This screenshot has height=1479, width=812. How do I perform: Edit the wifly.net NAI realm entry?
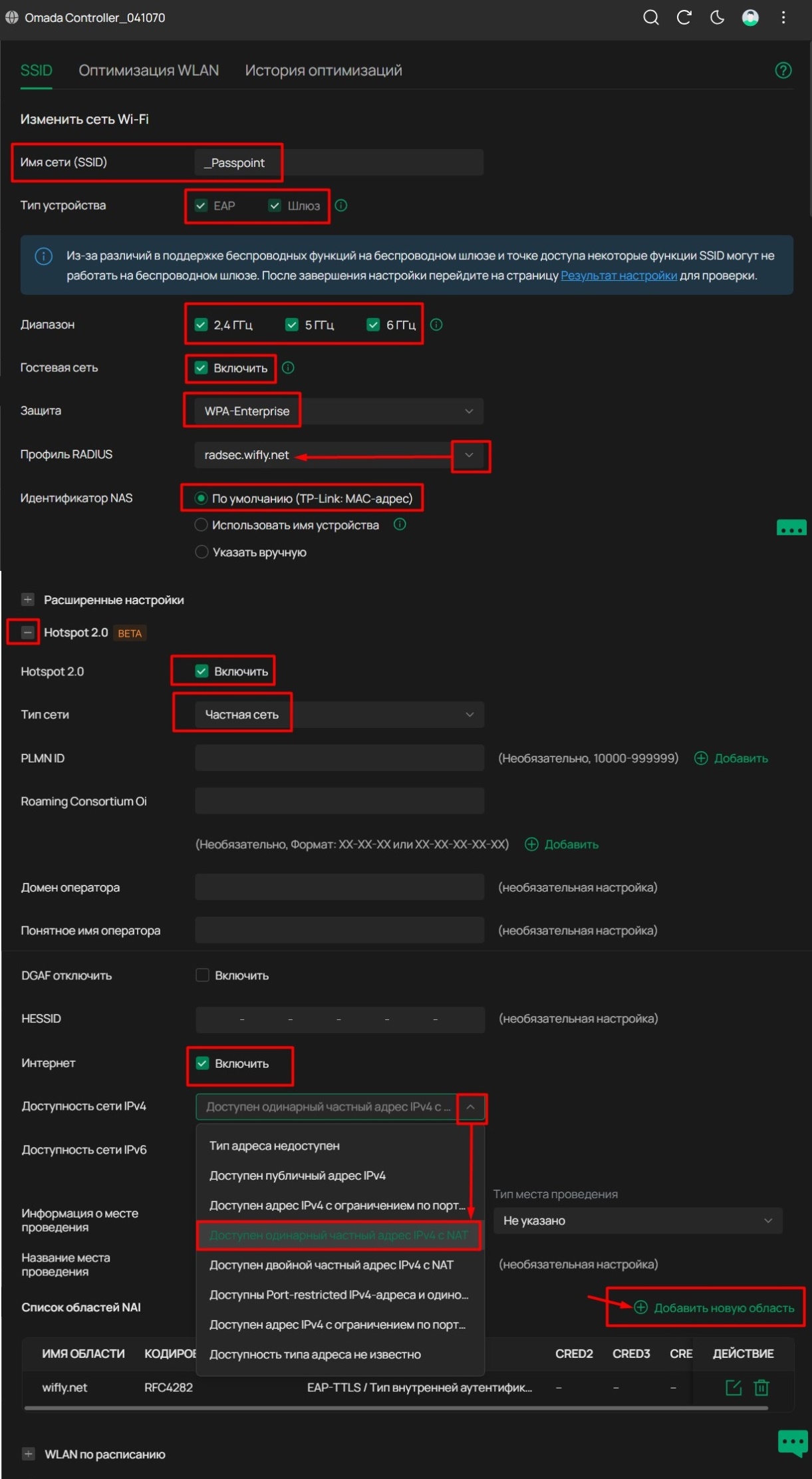[x=733, y=1387]
